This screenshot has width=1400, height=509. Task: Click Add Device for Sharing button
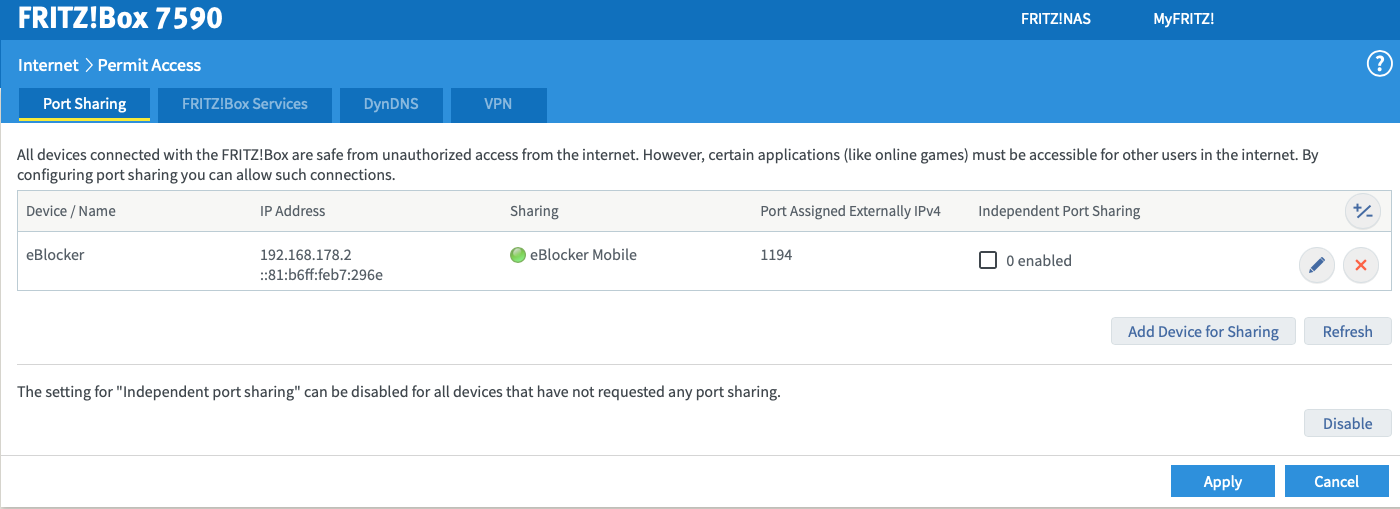(x=1203, y=332)
